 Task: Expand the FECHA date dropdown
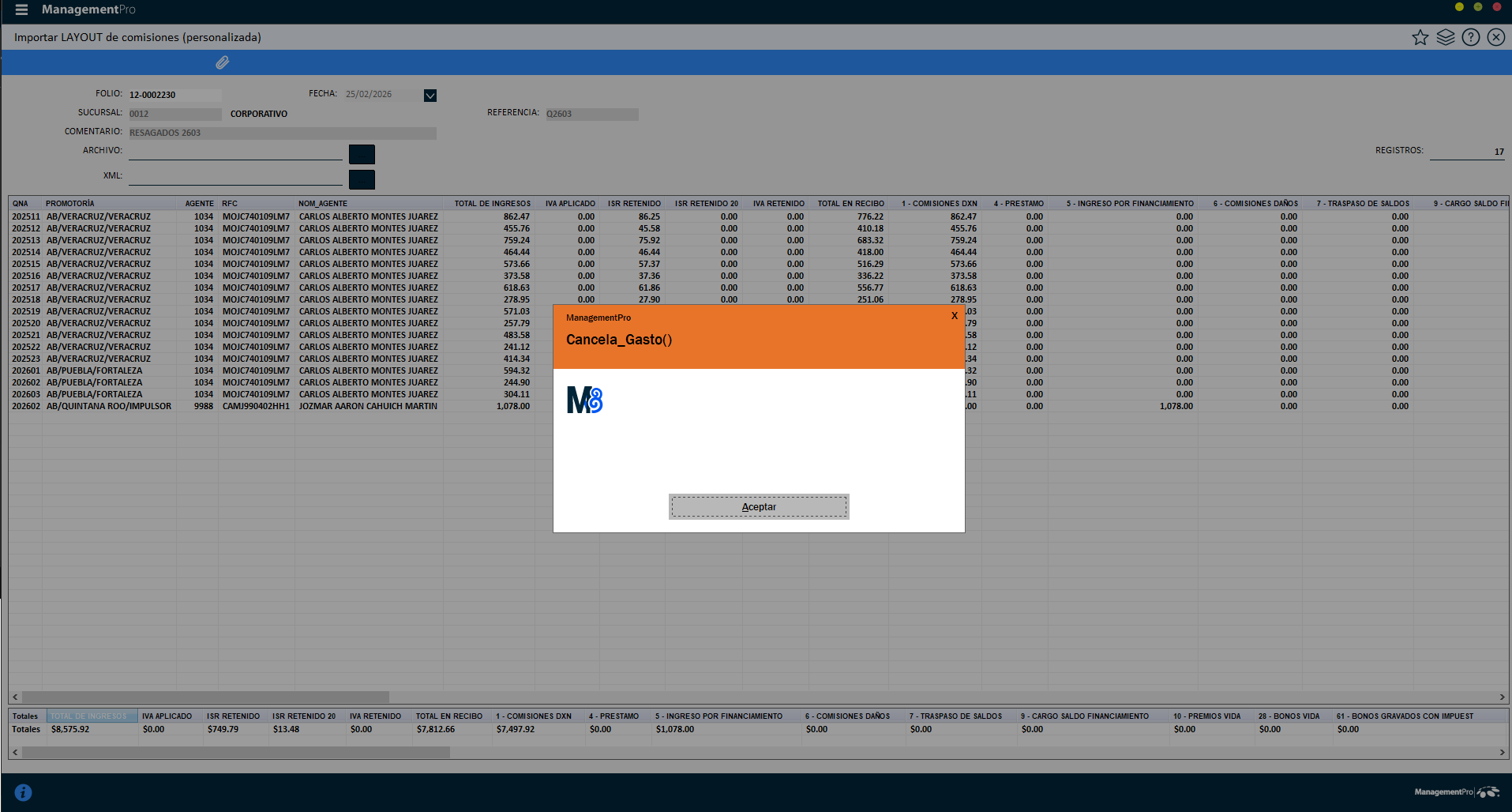(x=430, y=96)
